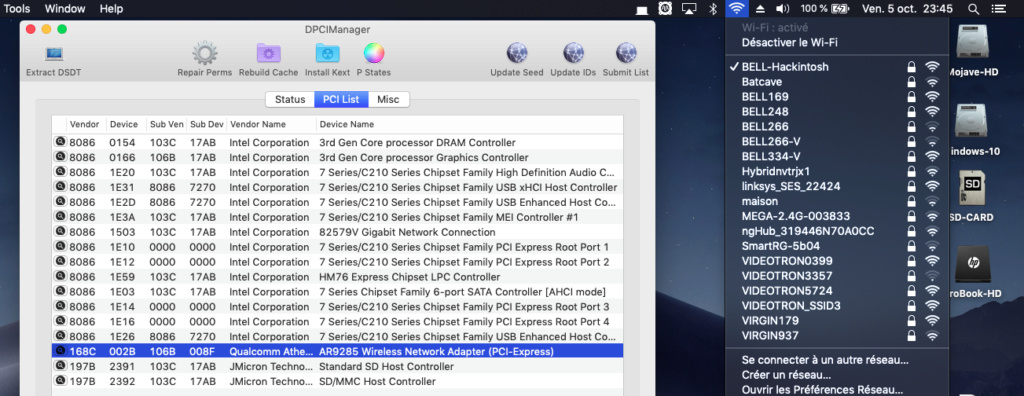Click the date and time in menu bar
Image resolution: width=1024 pixels, height=396 pixels.
click(x=907, y=8)
